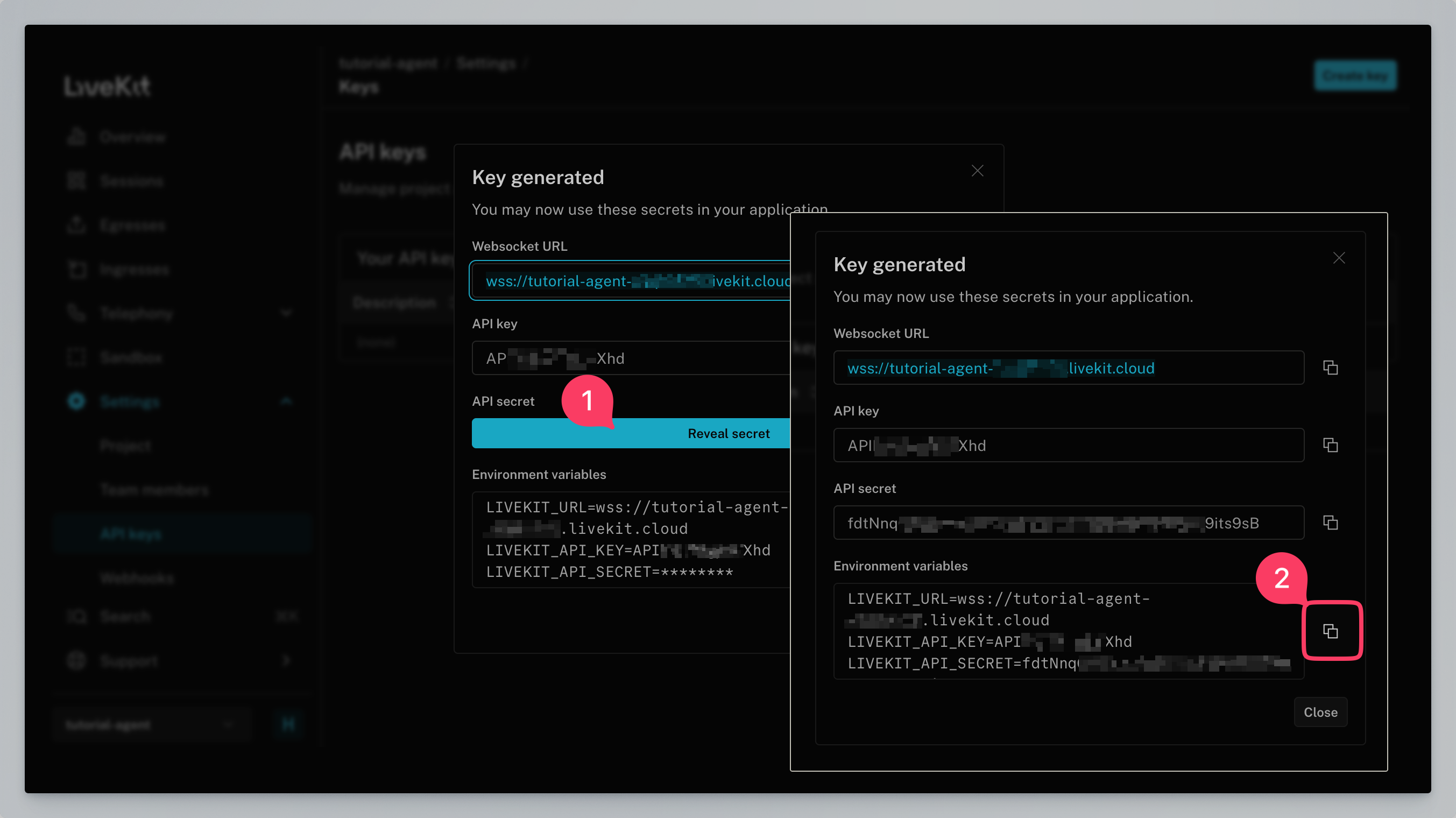Go to Sessions in the sidebar
This screenshot has width=1456, height=818.
point(131,181)
